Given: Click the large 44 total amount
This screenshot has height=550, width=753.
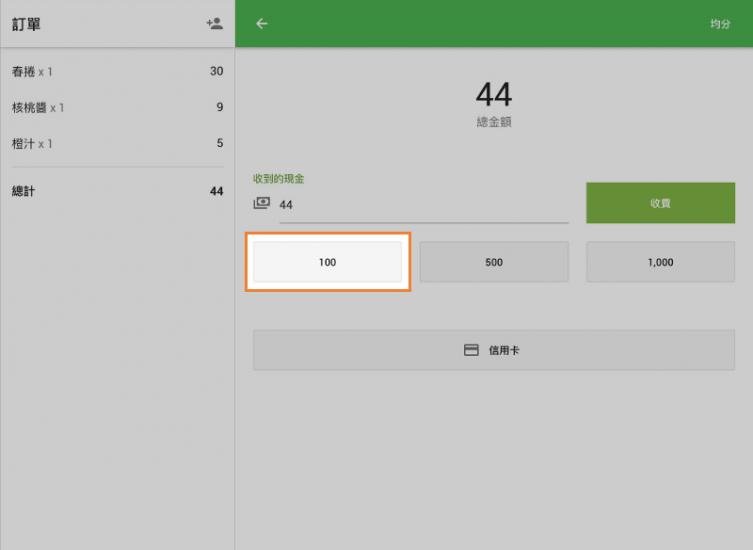Looking at the screenshot, I should point(493,95).
